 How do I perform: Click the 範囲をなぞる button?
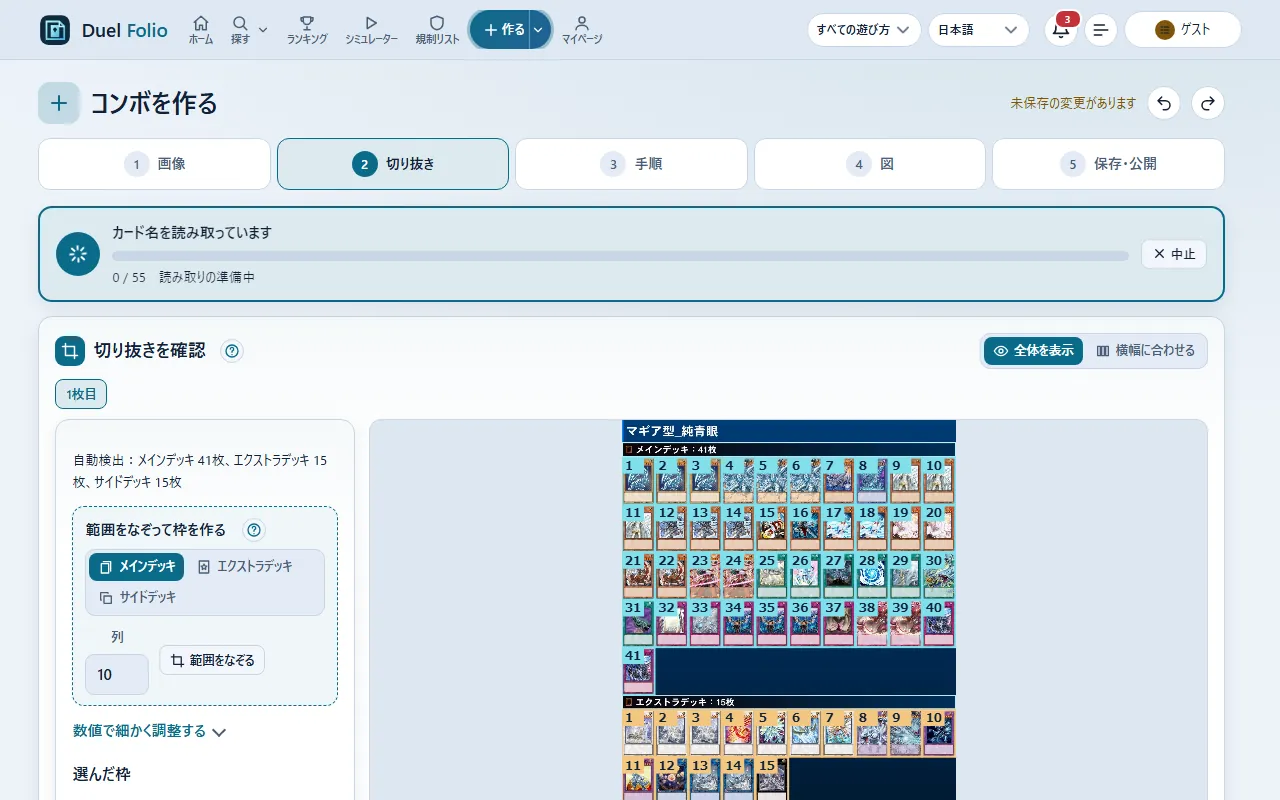click(x=212, y=660)
